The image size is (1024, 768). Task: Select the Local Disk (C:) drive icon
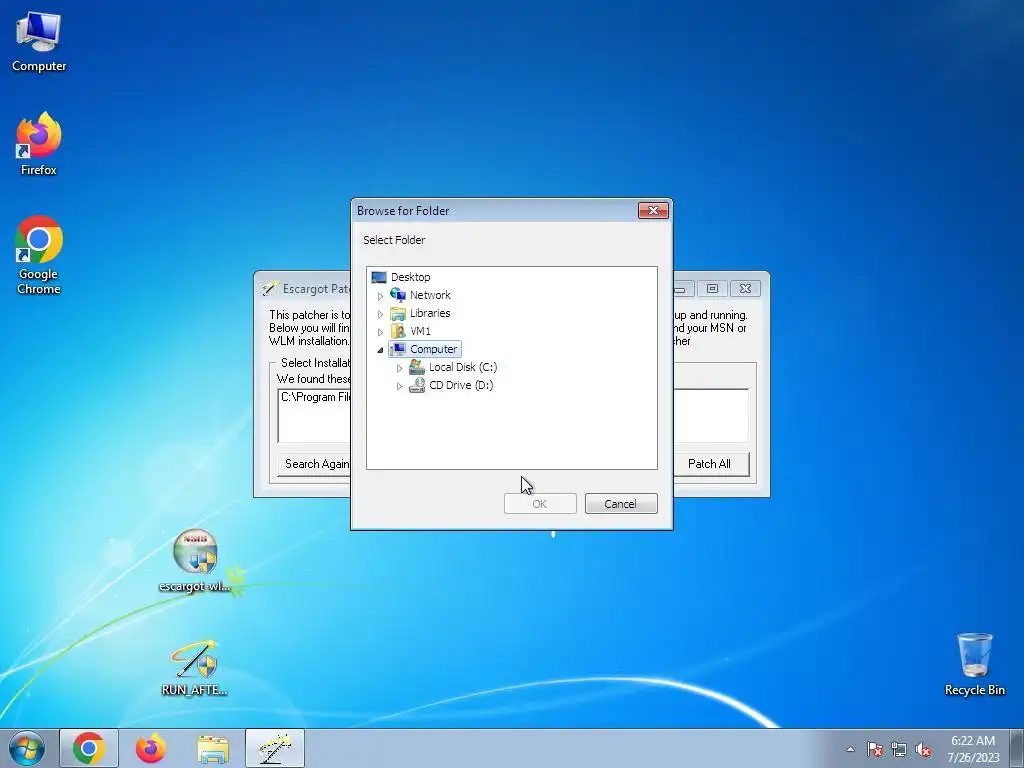(417, 367)
